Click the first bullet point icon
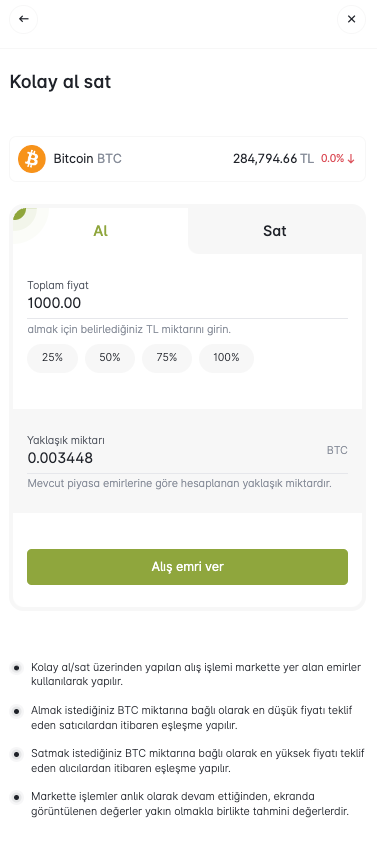377x842 pixels. click(x=17, y=667)
